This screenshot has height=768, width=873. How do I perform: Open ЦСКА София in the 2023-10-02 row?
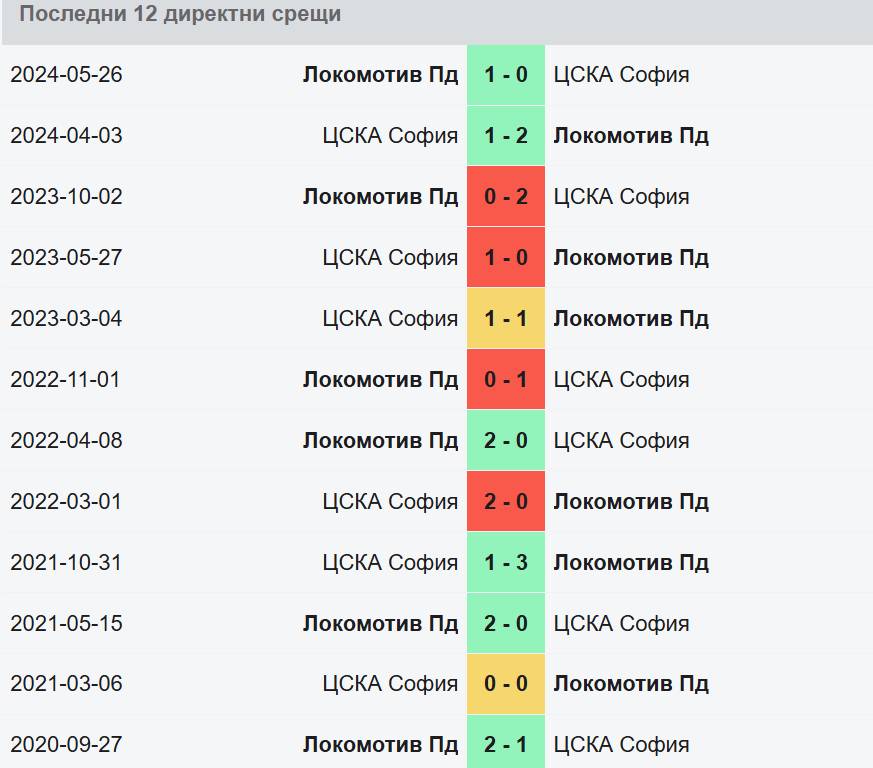coord(621,197)
